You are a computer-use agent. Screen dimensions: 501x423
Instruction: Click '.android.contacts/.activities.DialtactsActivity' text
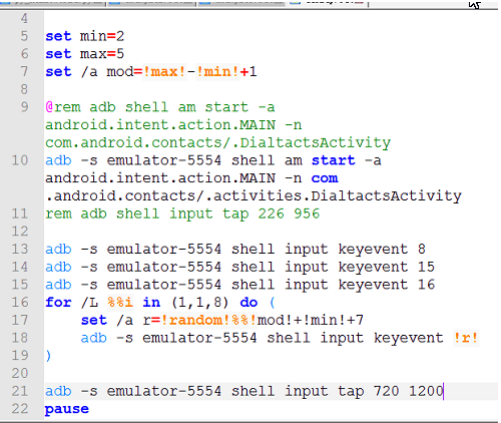coord(253,196)
